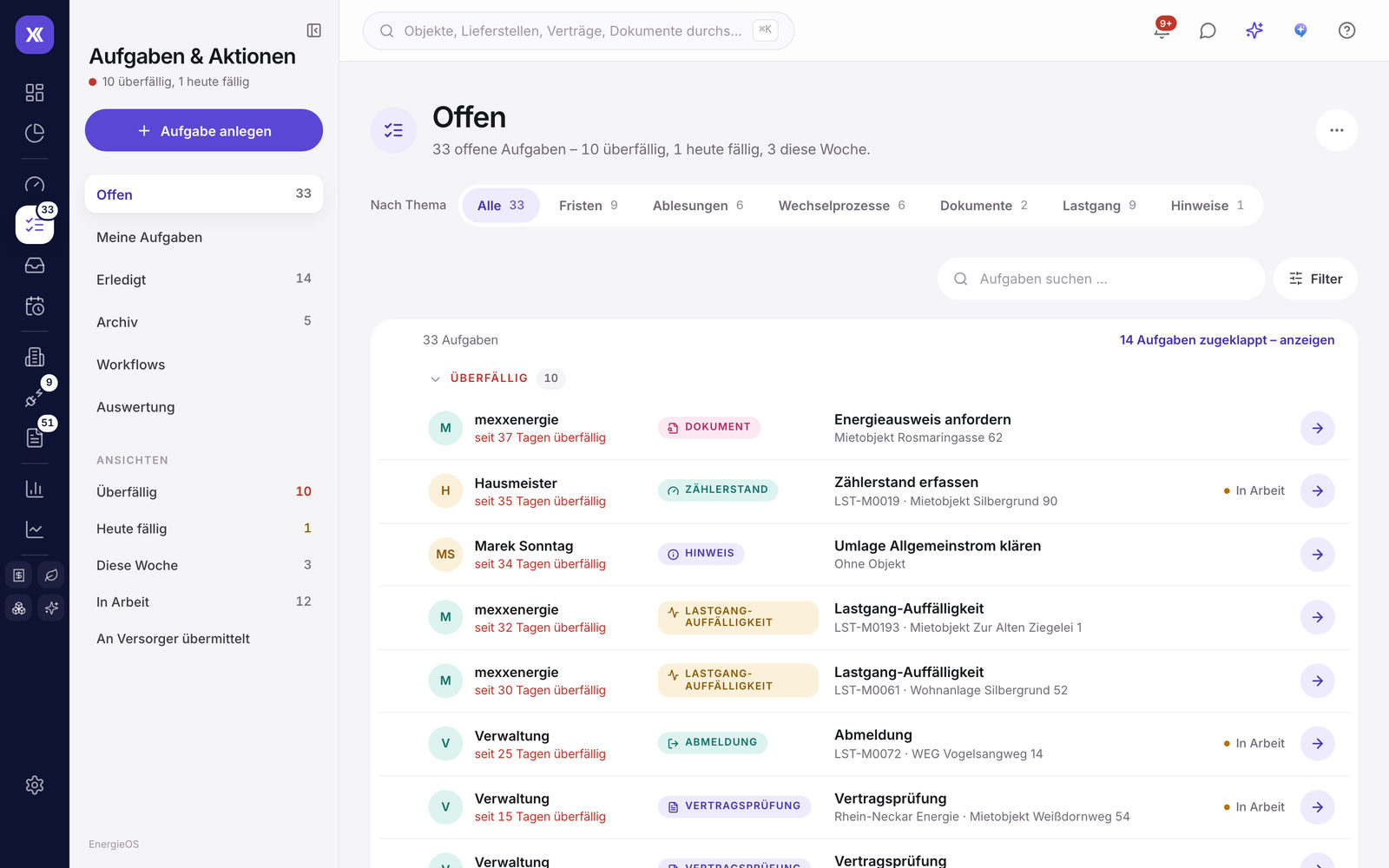Open bar chart icon in left rail
The image size is (1389, 868).
click(x=35, y=489)
